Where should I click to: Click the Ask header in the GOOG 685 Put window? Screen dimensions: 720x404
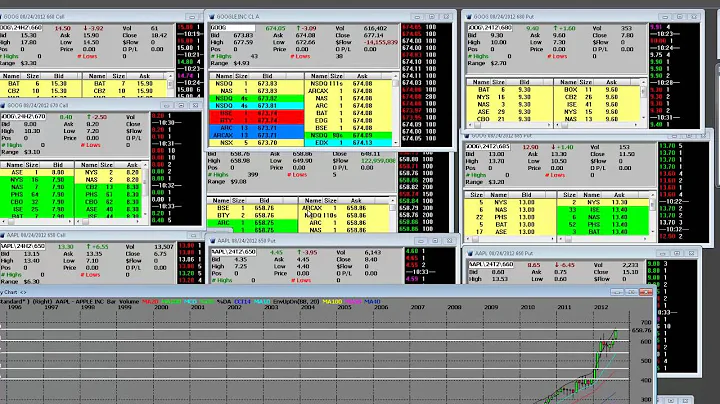(x=619, y=195)
